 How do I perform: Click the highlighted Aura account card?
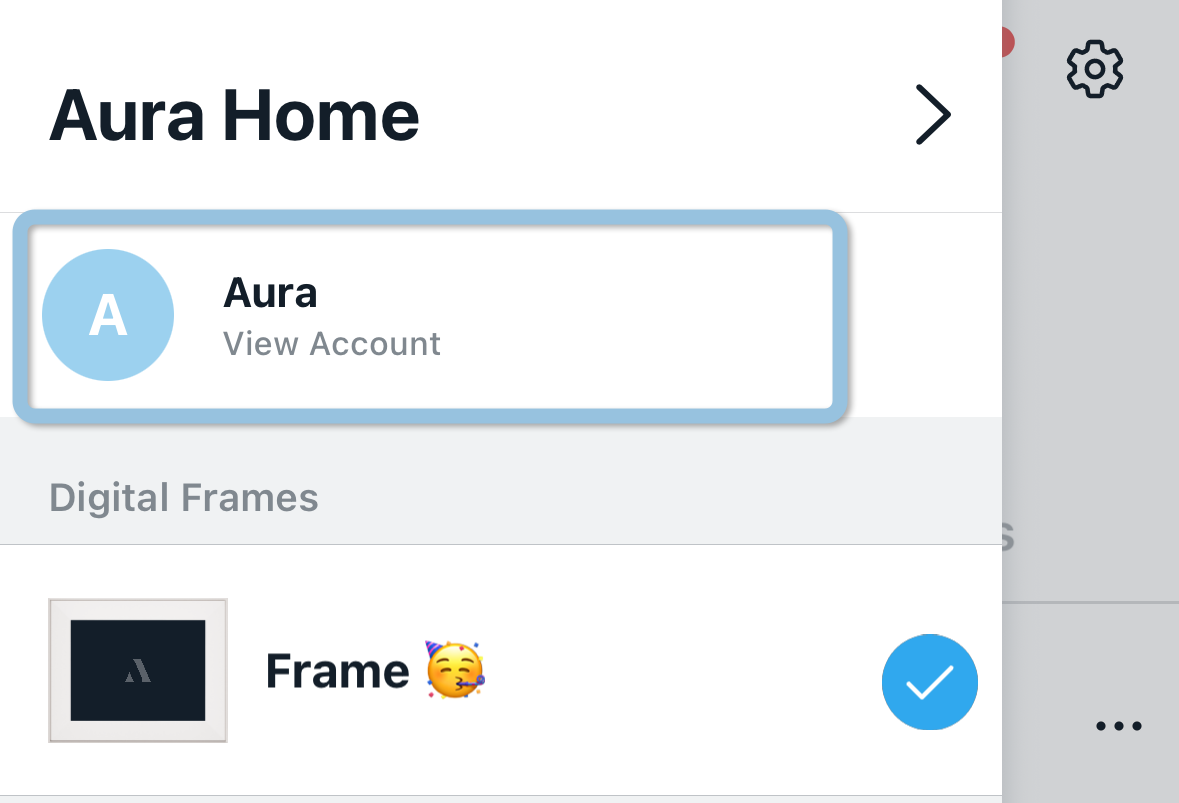click(430, 315)
